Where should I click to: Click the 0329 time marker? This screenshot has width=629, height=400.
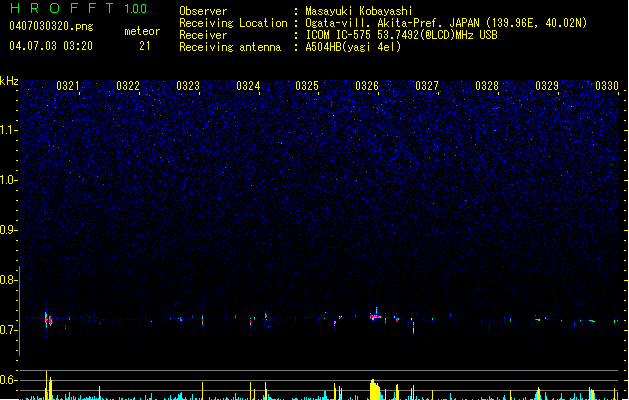[x=547, y=86]
